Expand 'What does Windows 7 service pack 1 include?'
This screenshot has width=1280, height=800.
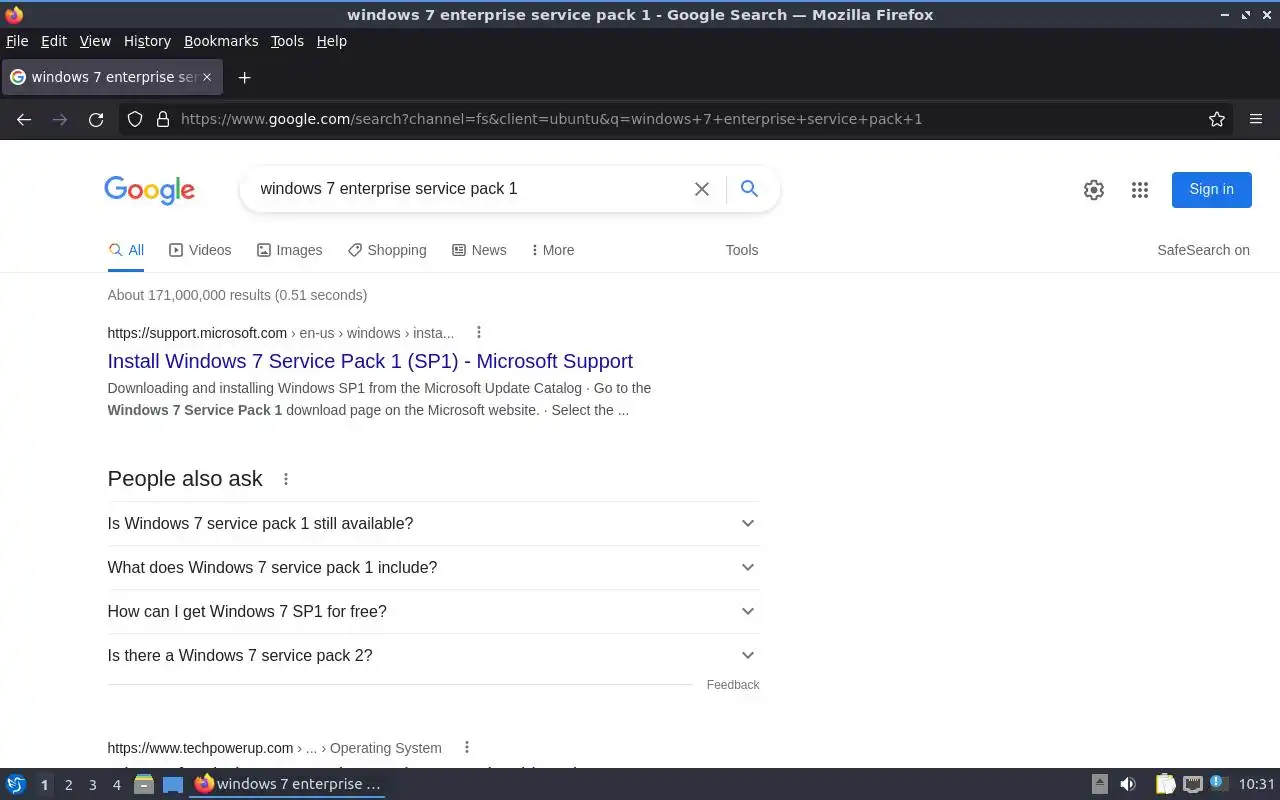(433, 567)
